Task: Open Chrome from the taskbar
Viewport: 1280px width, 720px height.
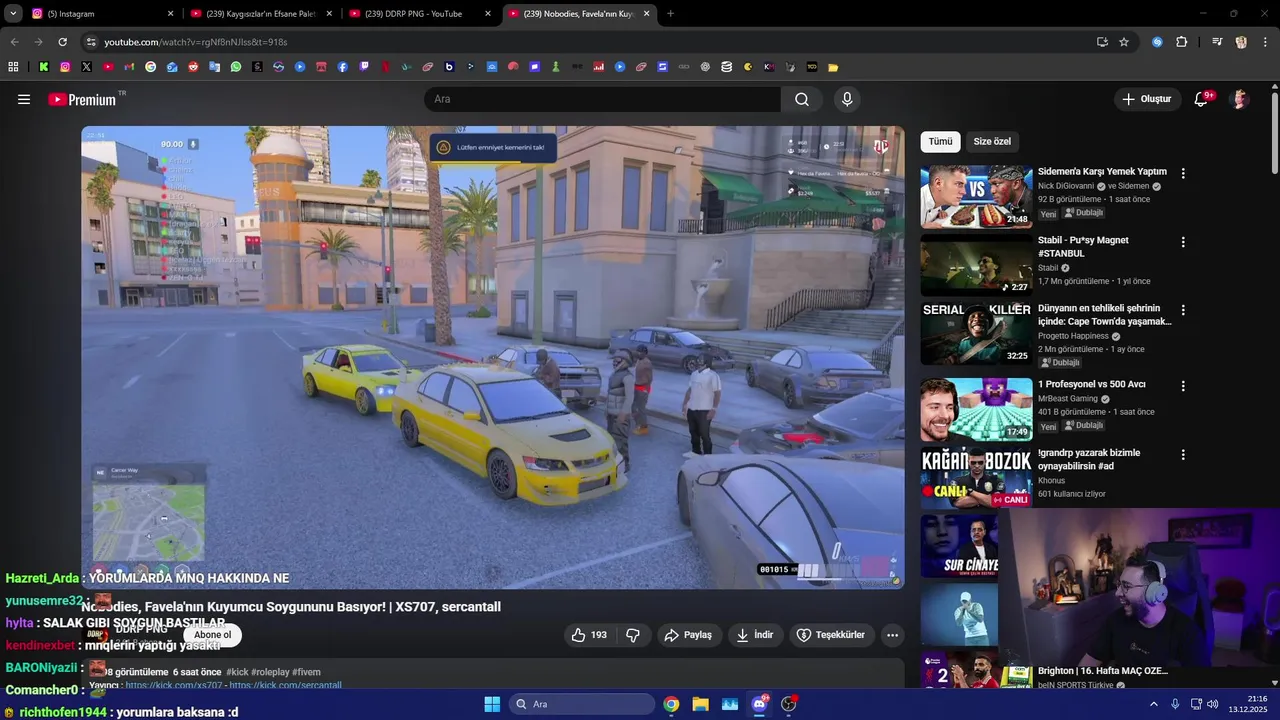Action: (x=671, y=704)
